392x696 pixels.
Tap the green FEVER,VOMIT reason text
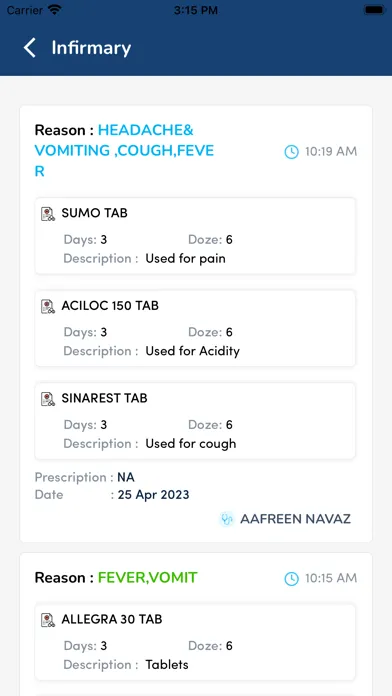148,578
